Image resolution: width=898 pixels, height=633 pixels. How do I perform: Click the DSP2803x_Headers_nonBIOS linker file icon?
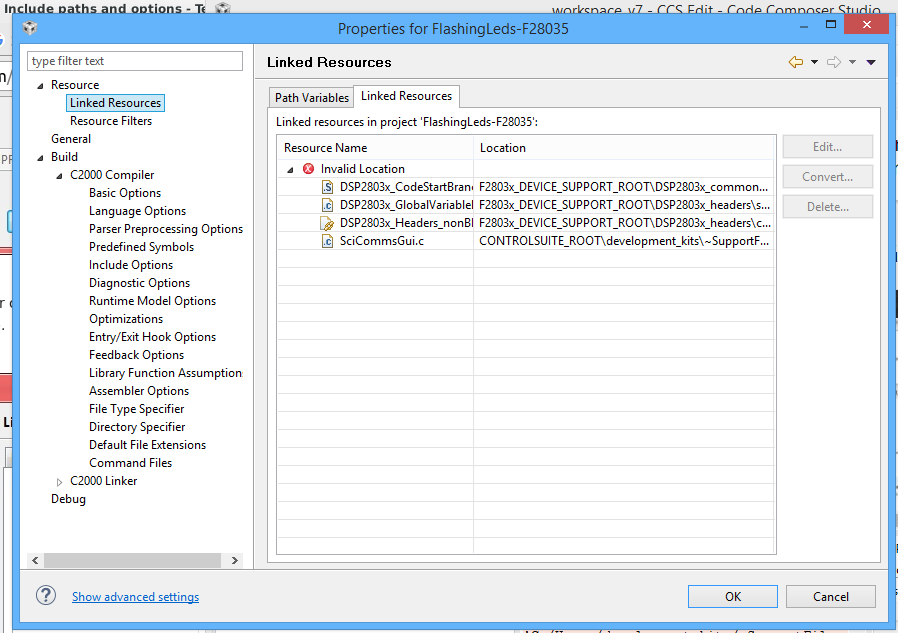(x=327, y=223)
